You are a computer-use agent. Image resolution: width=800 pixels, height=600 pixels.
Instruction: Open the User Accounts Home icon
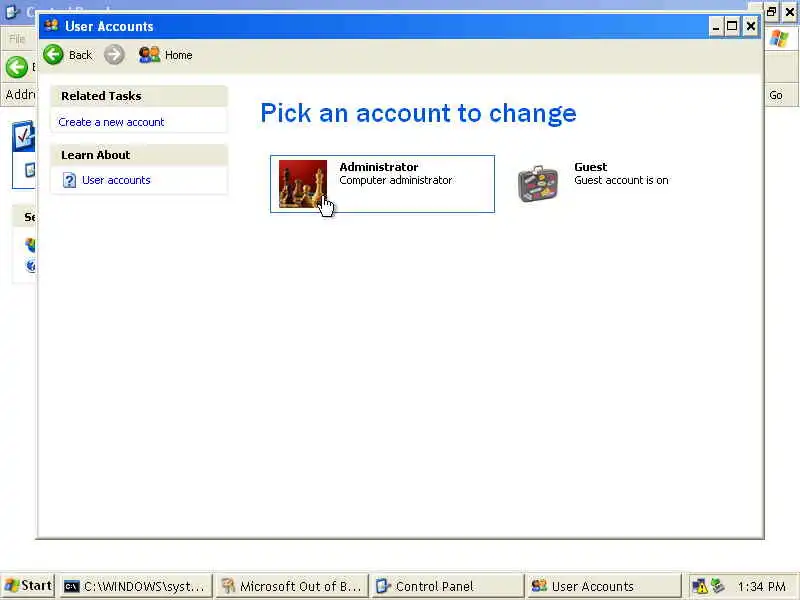pyautogui.click(x=149, y=55)
